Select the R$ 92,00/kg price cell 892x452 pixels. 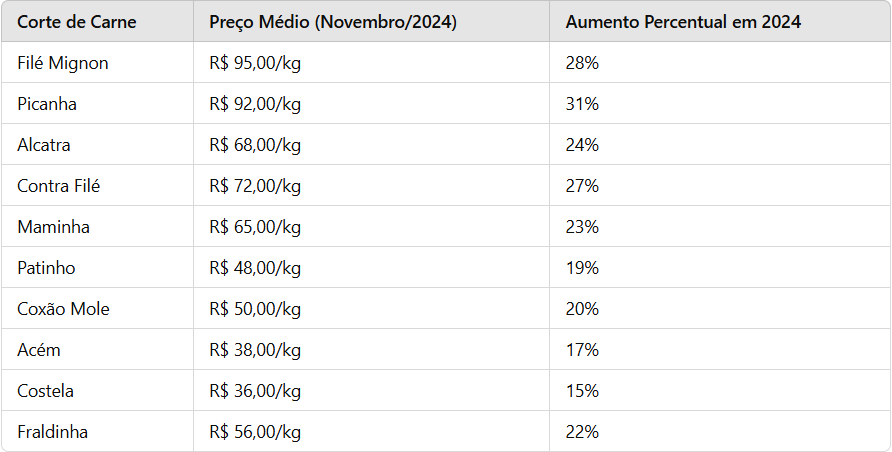point(255,104)
